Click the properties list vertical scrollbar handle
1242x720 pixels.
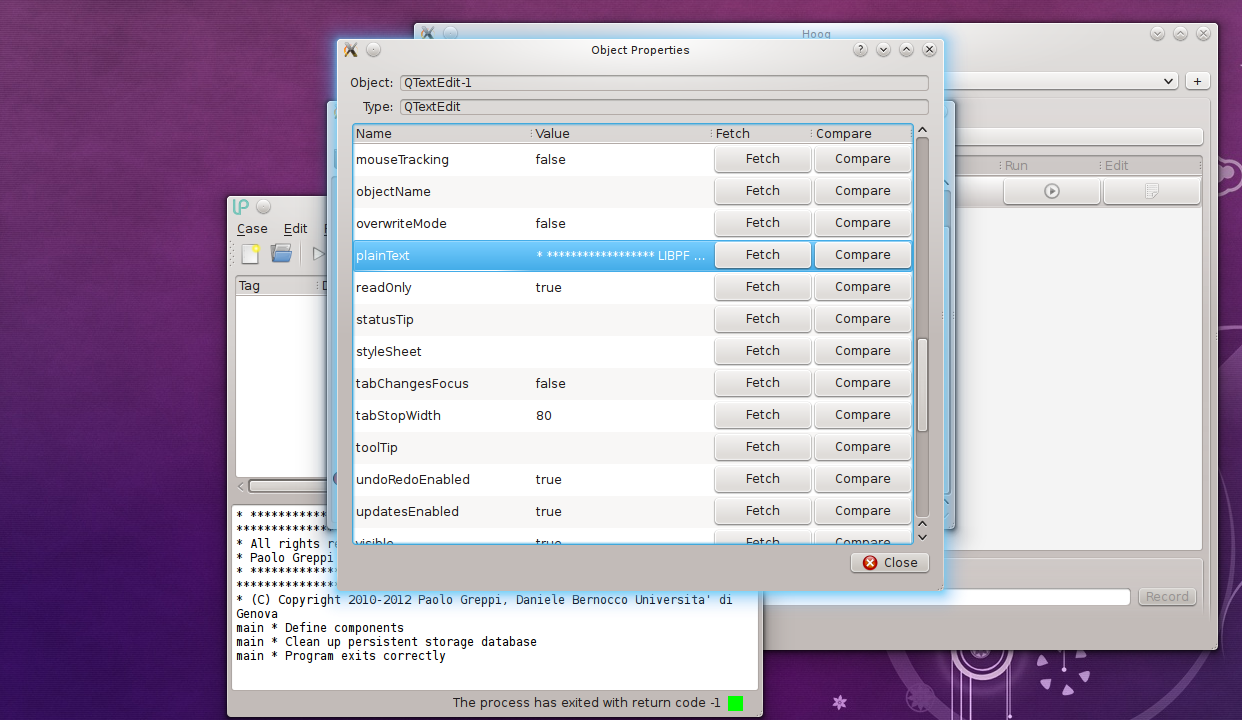[x=922, y=385]
